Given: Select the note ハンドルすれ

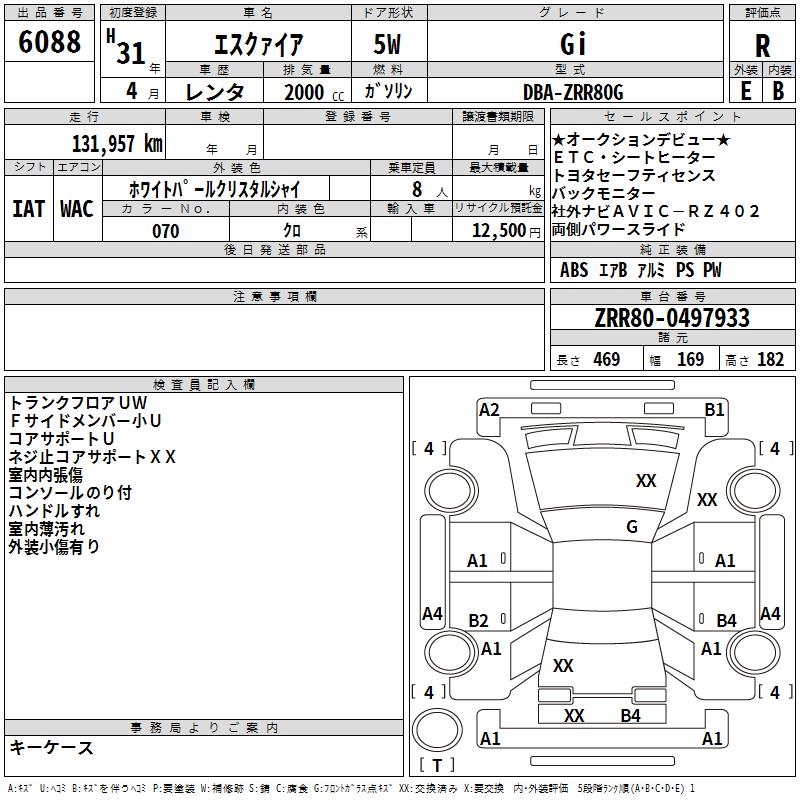Looking at the screenshot, I should (x=54, y=510).
